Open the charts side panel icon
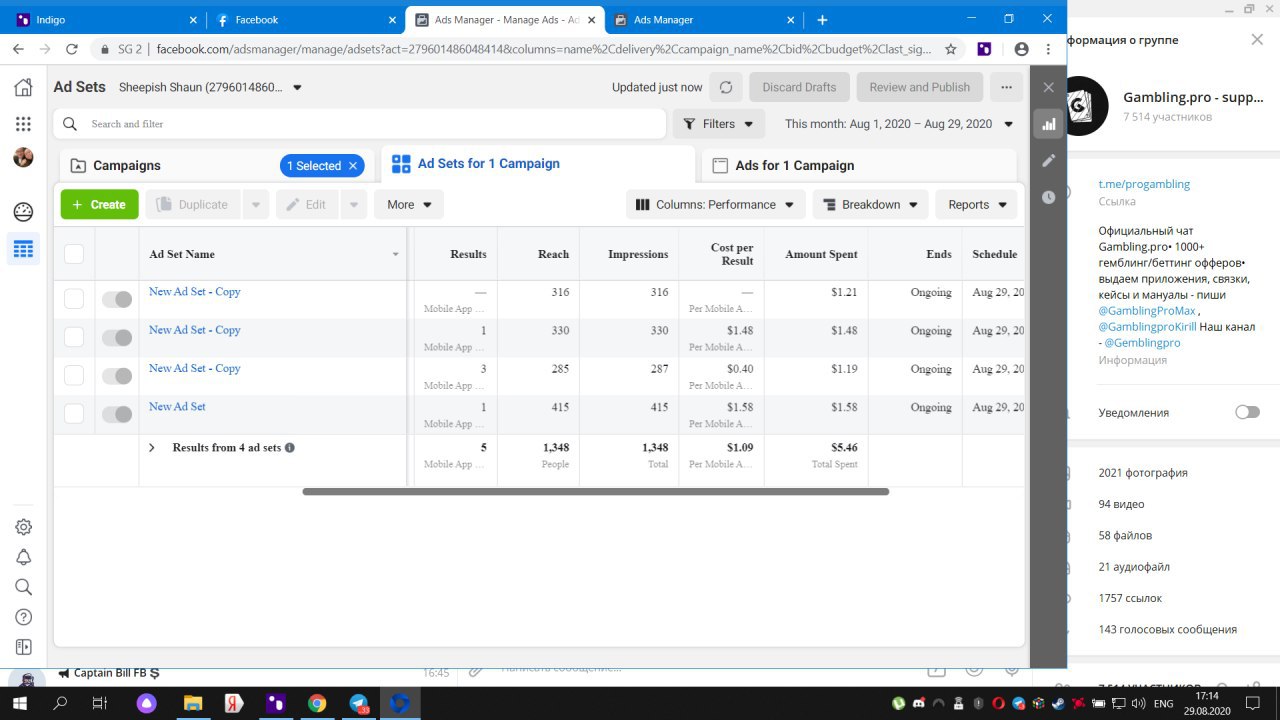The width and height of the screenshot is (1280, 720). [1048, 124]
